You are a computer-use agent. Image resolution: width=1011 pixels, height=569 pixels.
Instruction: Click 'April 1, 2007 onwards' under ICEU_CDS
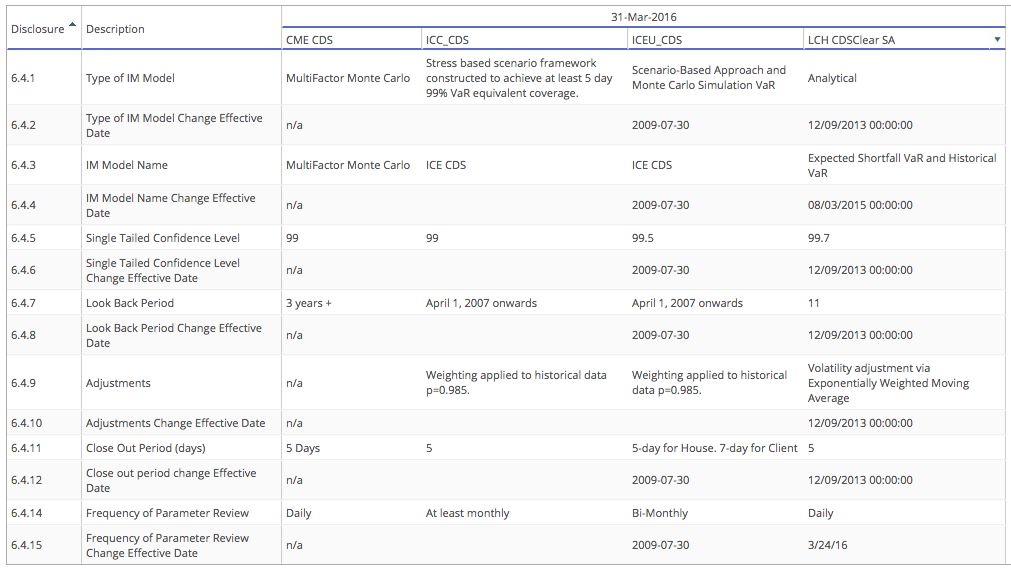(687, 303)
